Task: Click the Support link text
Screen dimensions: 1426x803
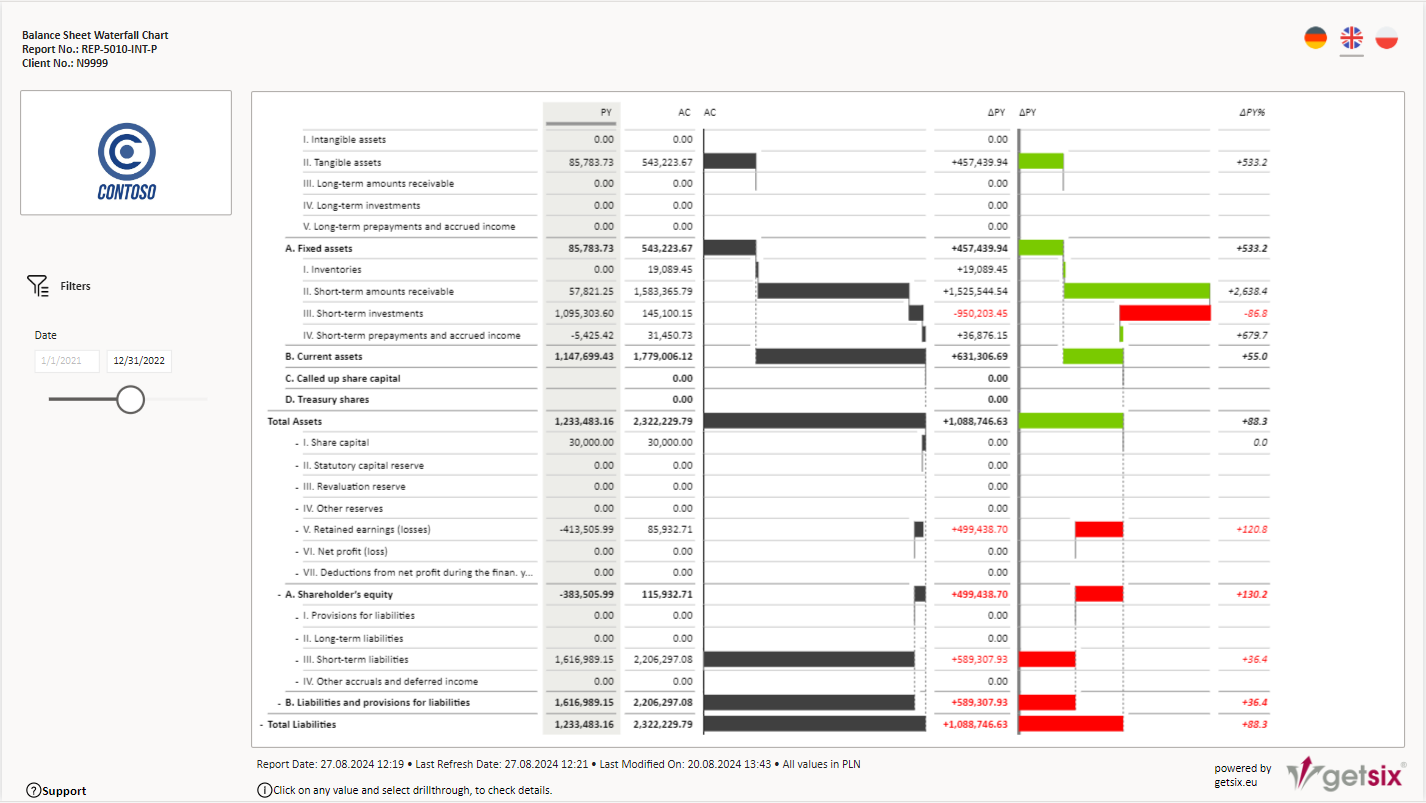Action: (65, 790)
